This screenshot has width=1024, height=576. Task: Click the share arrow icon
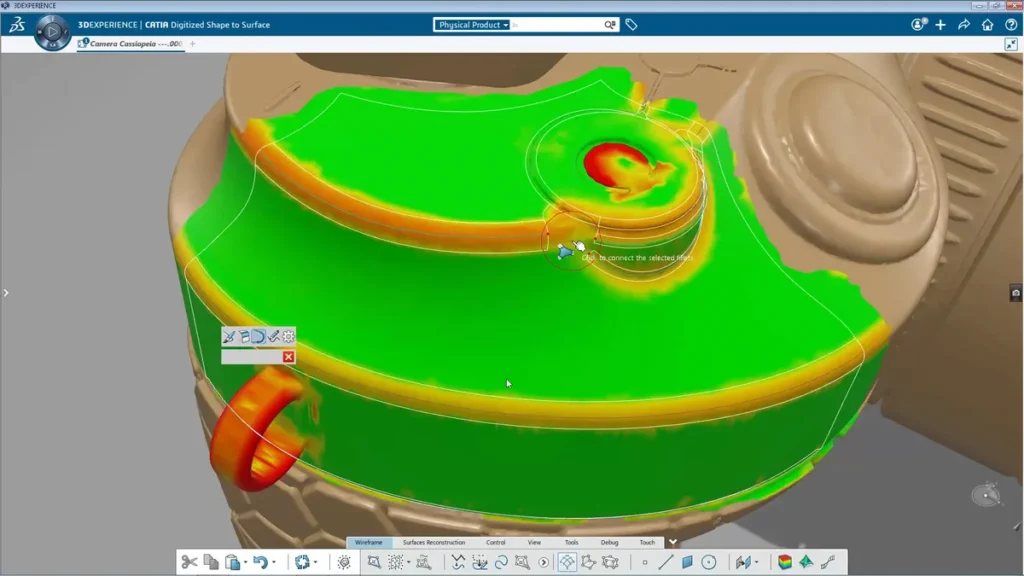pos(964,25)
